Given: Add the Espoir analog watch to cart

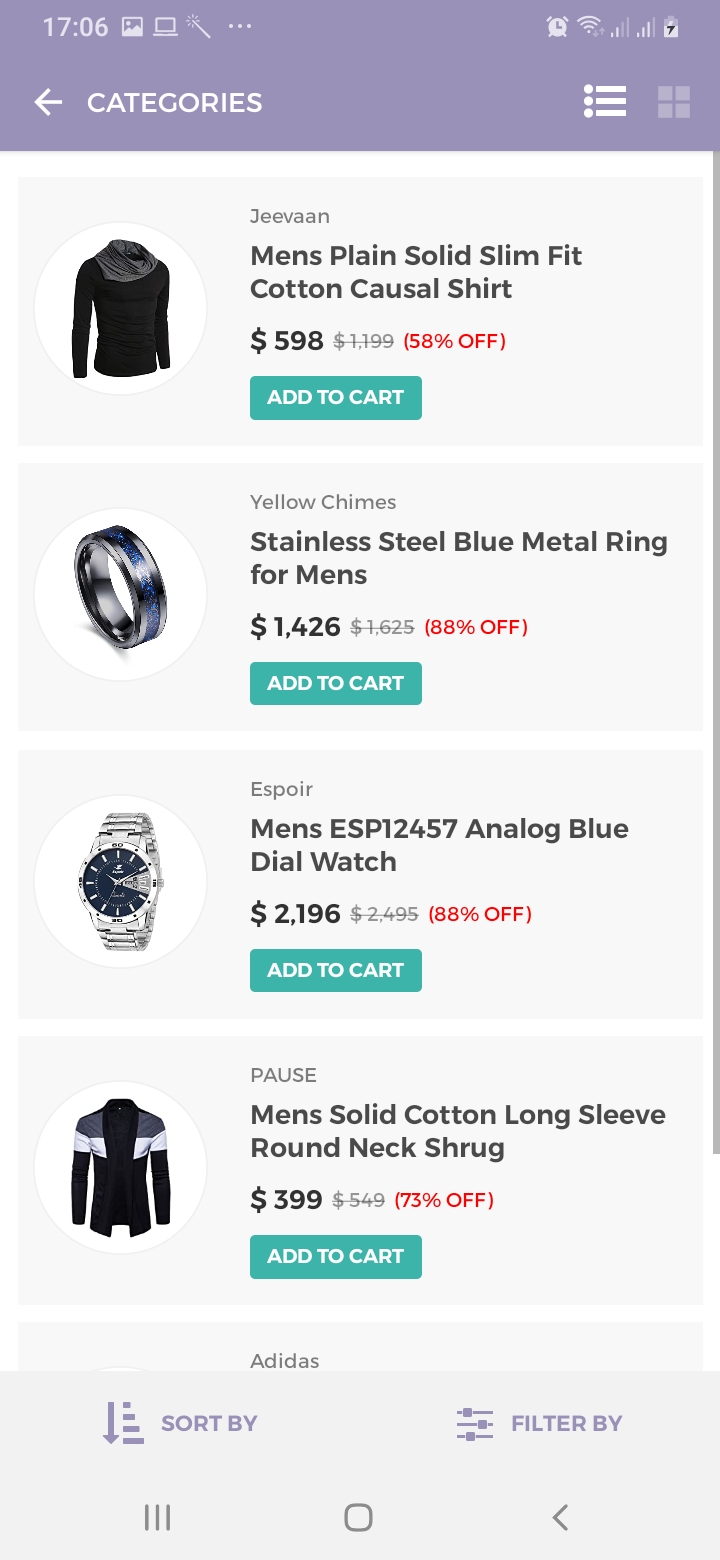Looking at the screenshot, I should [335, 970].
